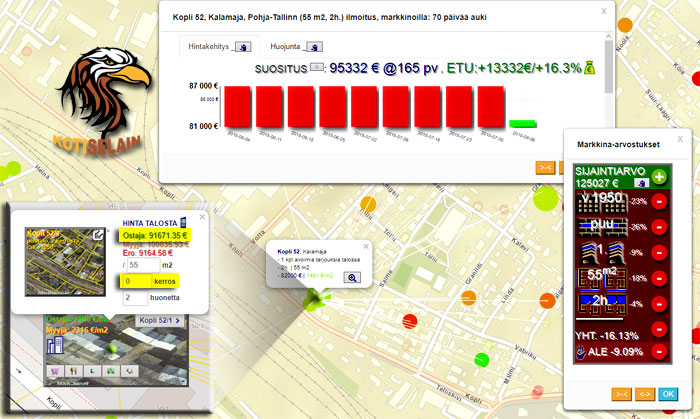The width and height of the screenshot is (700, 419).
Task: Click the huonetta input field showing 2
Action: tap(135, 298)
